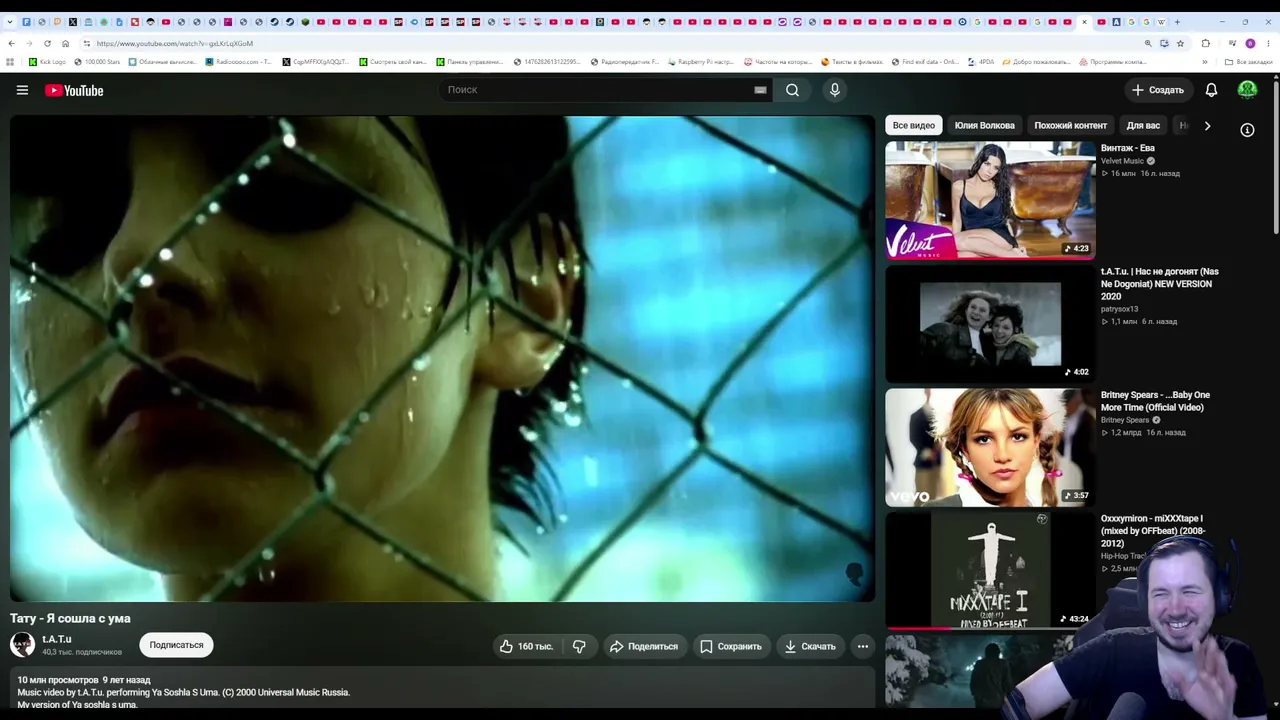1280x720 pixels.
Task: Open the Radiooooo.com bookmark
Action: point(238,62)
